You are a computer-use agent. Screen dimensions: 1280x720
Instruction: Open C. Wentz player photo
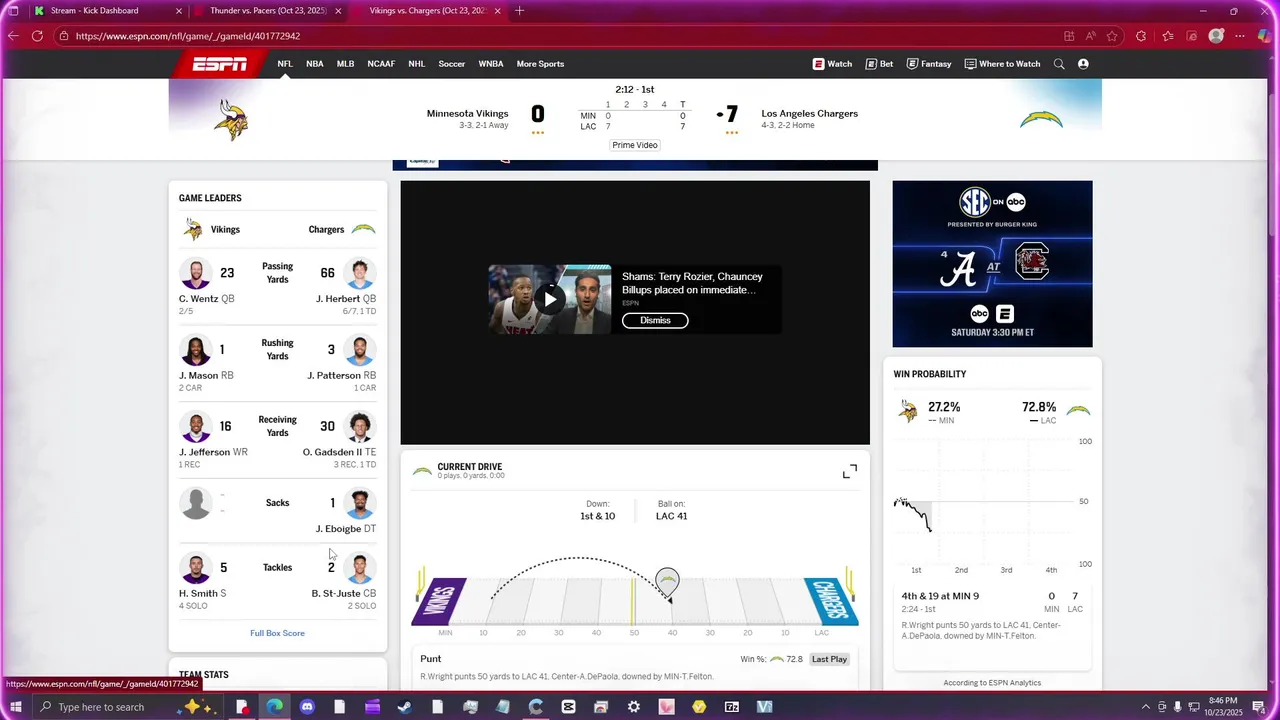click(196, 273)
